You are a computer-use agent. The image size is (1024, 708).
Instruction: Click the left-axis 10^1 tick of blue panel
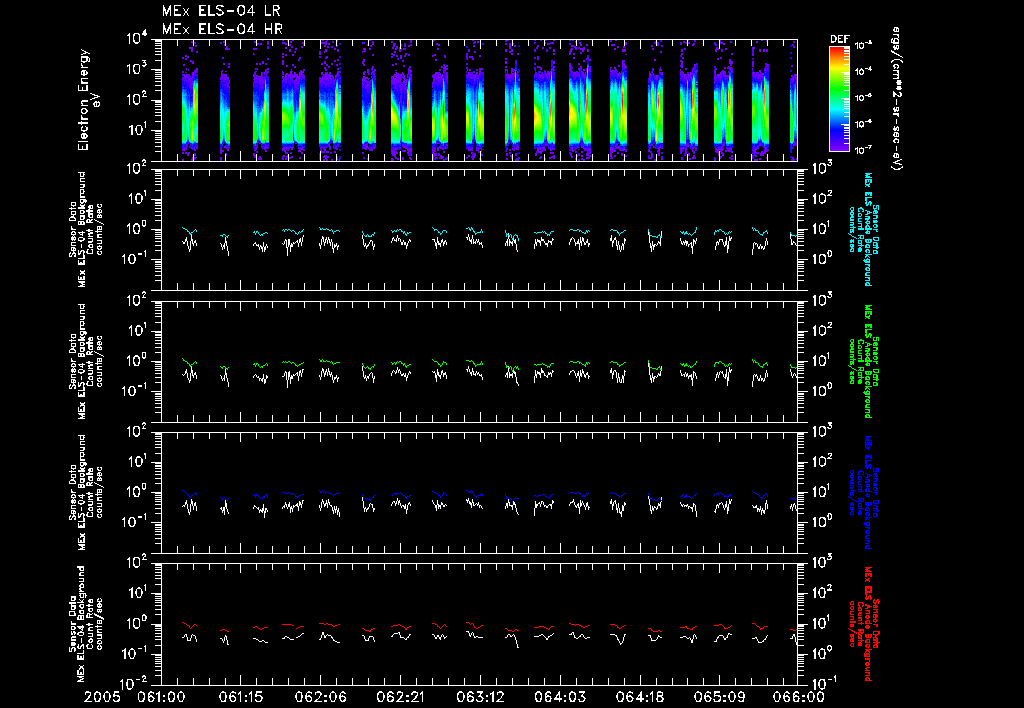pos(136,462)
